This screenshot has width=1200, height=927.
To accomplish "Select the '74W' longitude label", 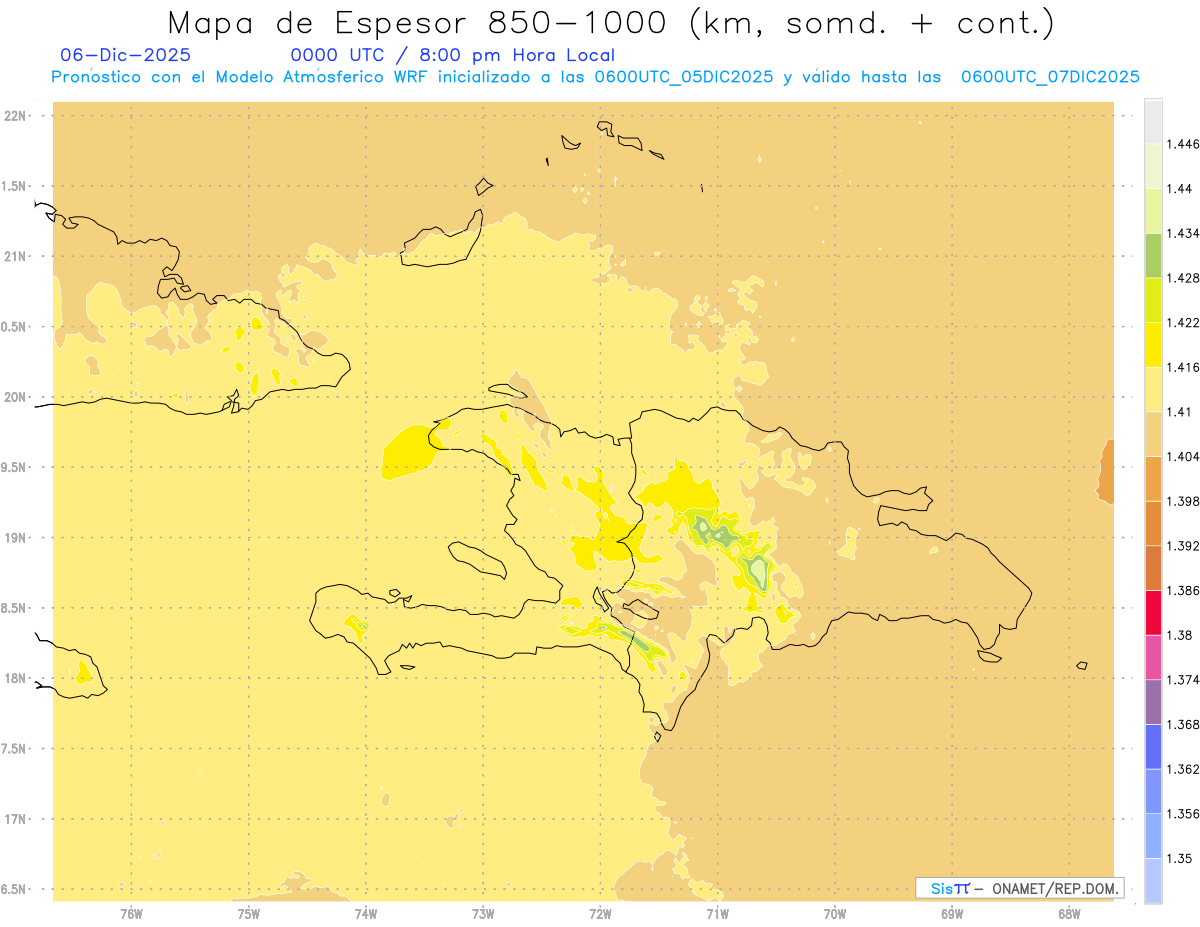I will 366,913.
